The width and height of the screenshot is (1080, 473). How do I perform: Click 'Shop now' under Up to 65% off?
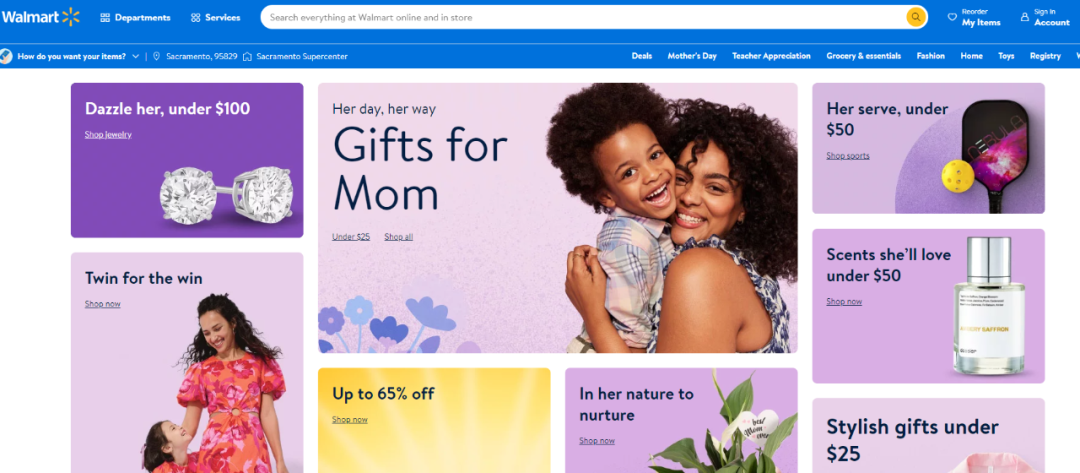pos(350,420)
